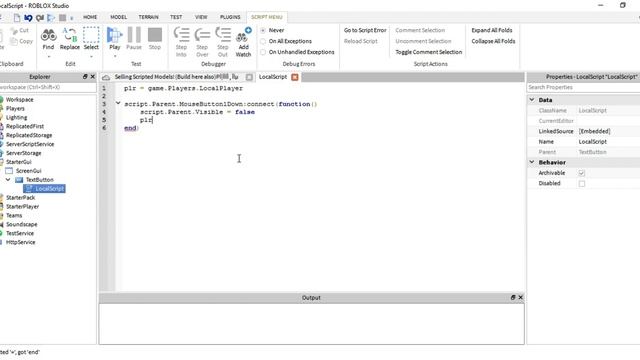Open the SCRIPT MENU ribbon tab
640x360 pixels.
(267, 17)
